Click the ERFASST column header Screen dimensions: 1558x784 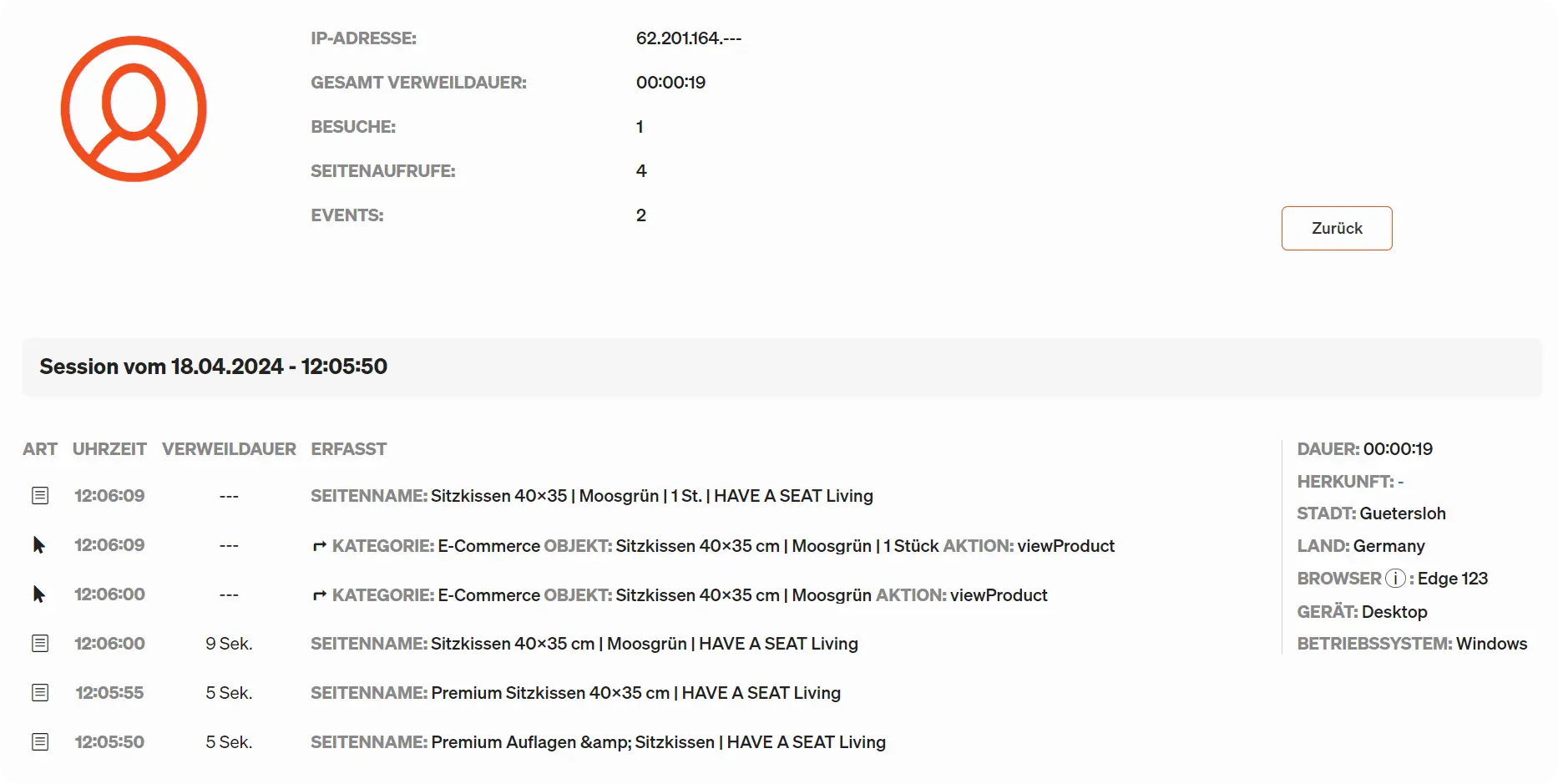coord(348,449)
